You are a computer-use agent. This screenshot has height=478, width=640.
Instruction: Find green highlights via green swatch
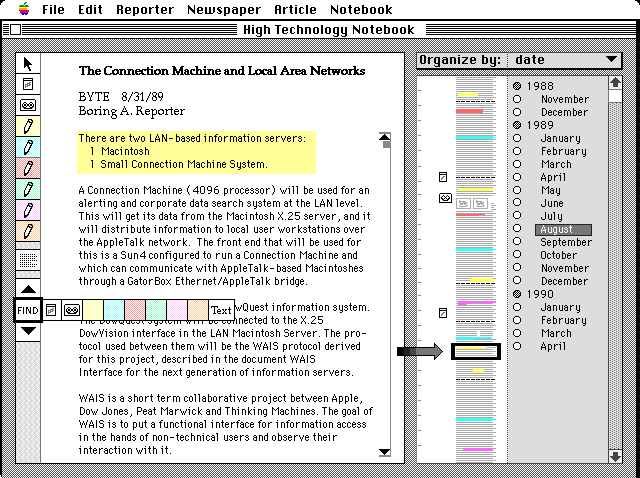(156, 310)
